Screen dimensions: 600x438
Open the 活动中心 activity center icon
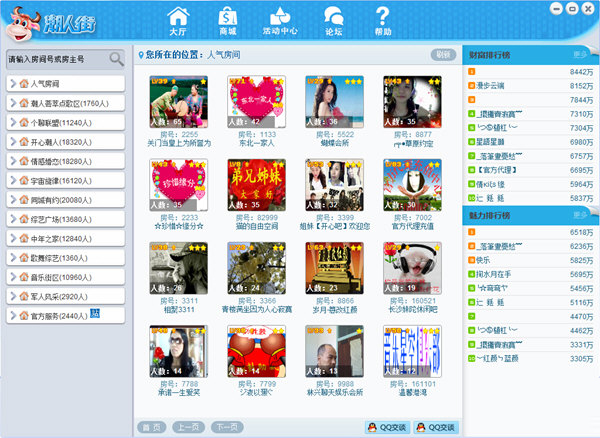[x=280, y=20]
